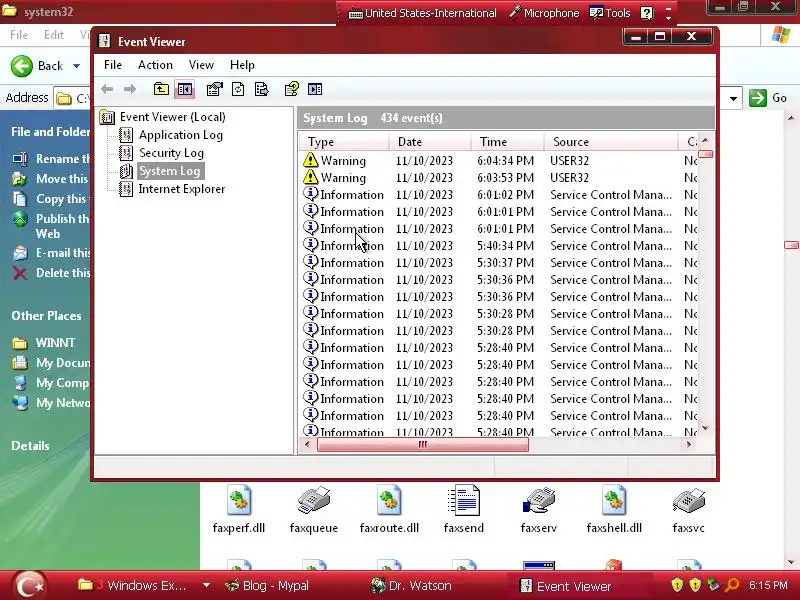Sort events by the Time column header
The height and width of the screenshot is (600, 800).
507,141
